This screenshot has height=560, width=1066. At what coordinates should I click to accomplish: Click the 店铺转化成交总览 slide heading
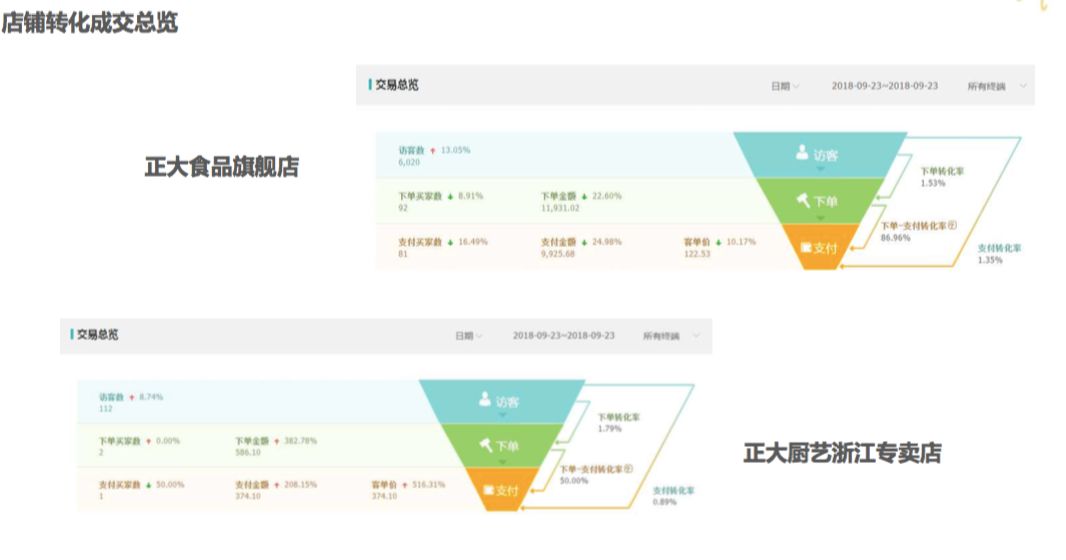coord(90,22)
